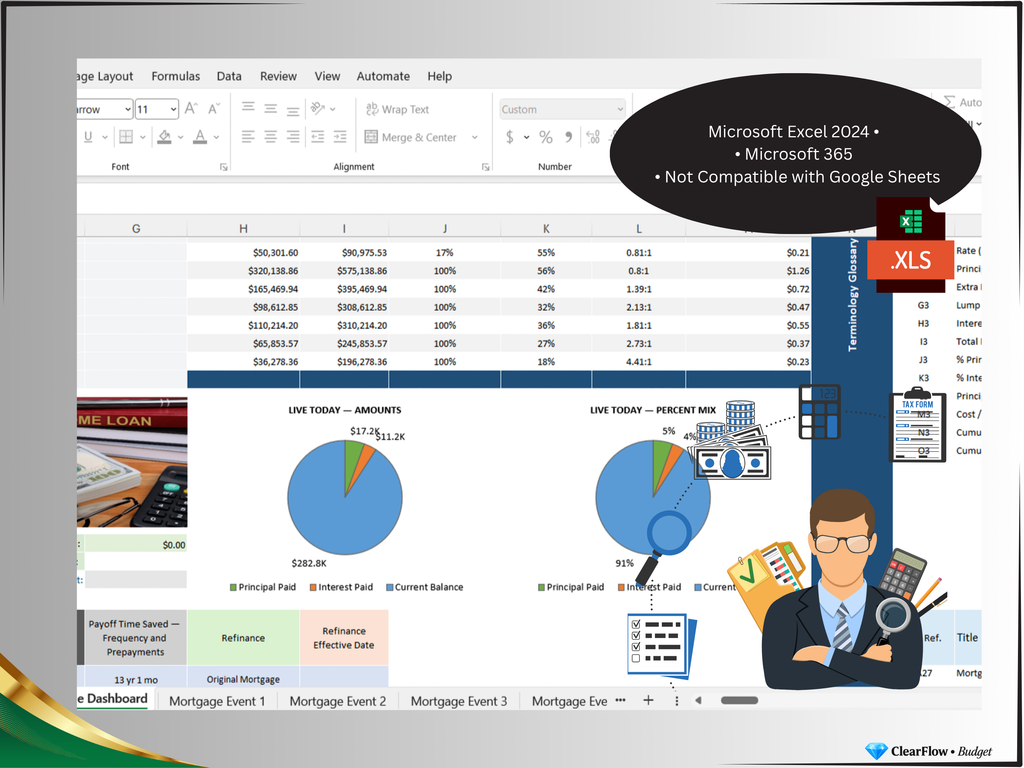The width and height of the screenshot is (1024, 768).
Task: Open the Alignment dialog launcher
Action: 485,167
